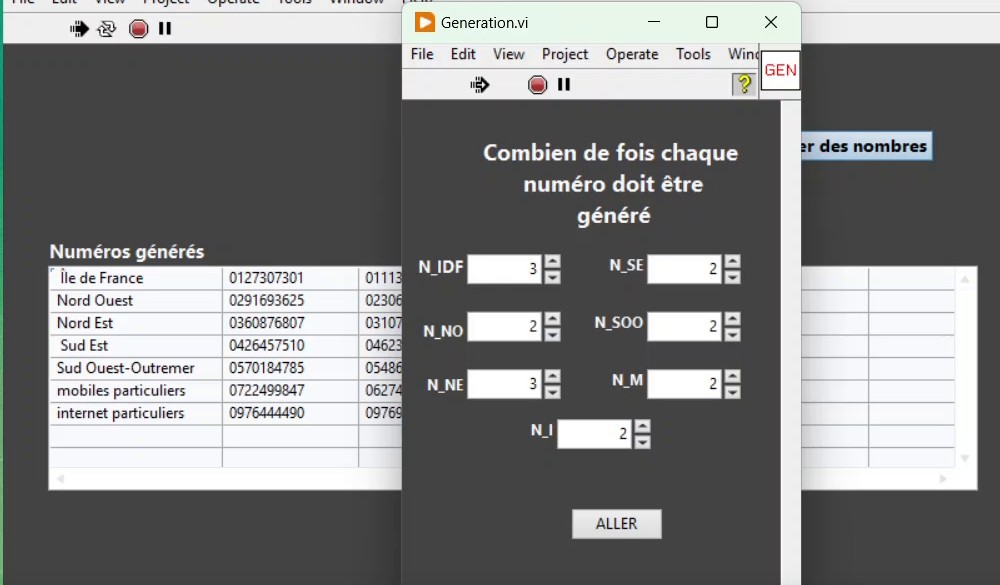Image resolution: width=1000 pixels, height=585 pixels.
Task: Click the LabVIEW icon in Generation.vi title bar
Action: pyautogui.click(x=424, y=22)
